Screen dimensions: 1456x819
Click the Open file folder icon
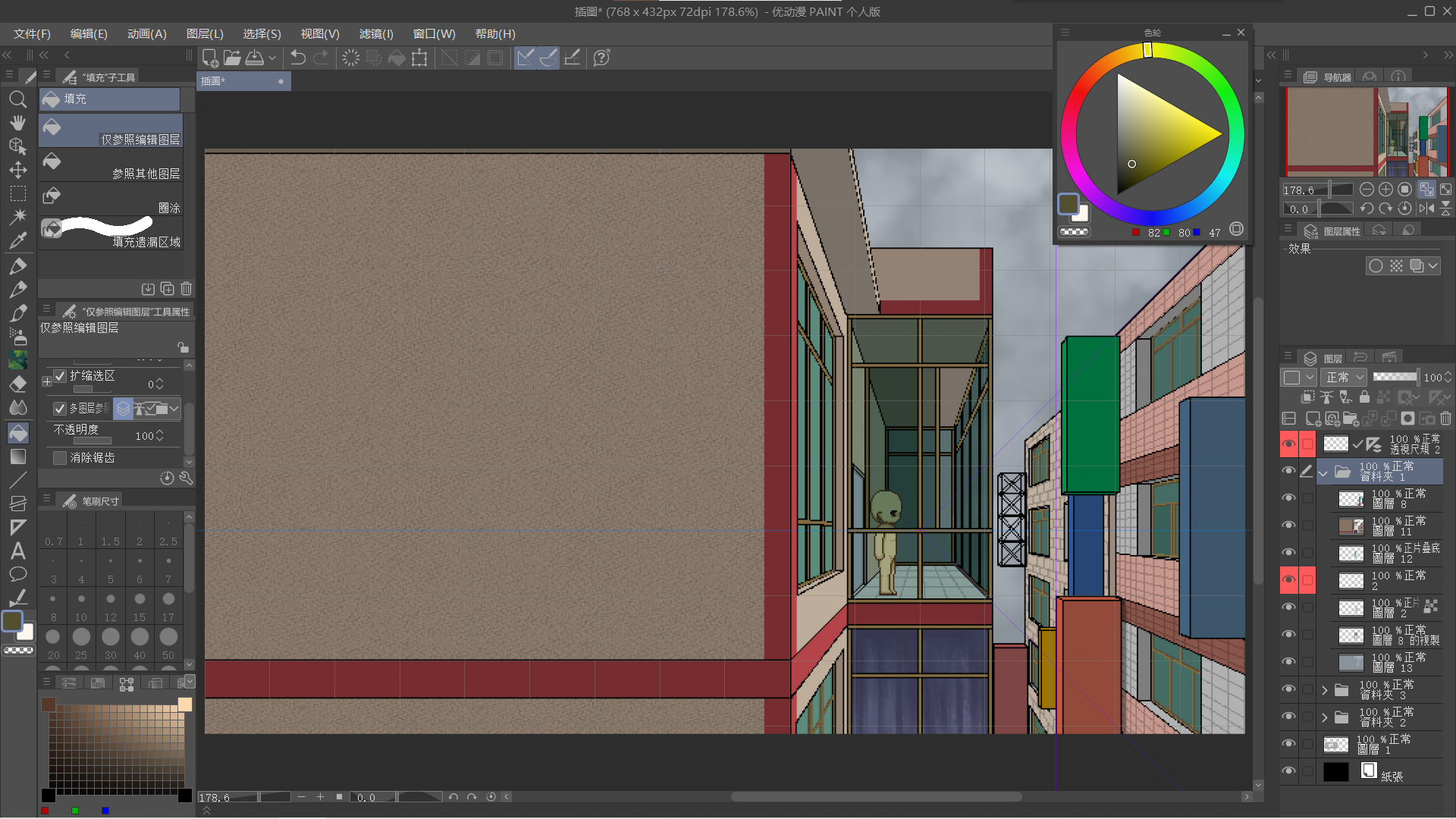point(232,58)
